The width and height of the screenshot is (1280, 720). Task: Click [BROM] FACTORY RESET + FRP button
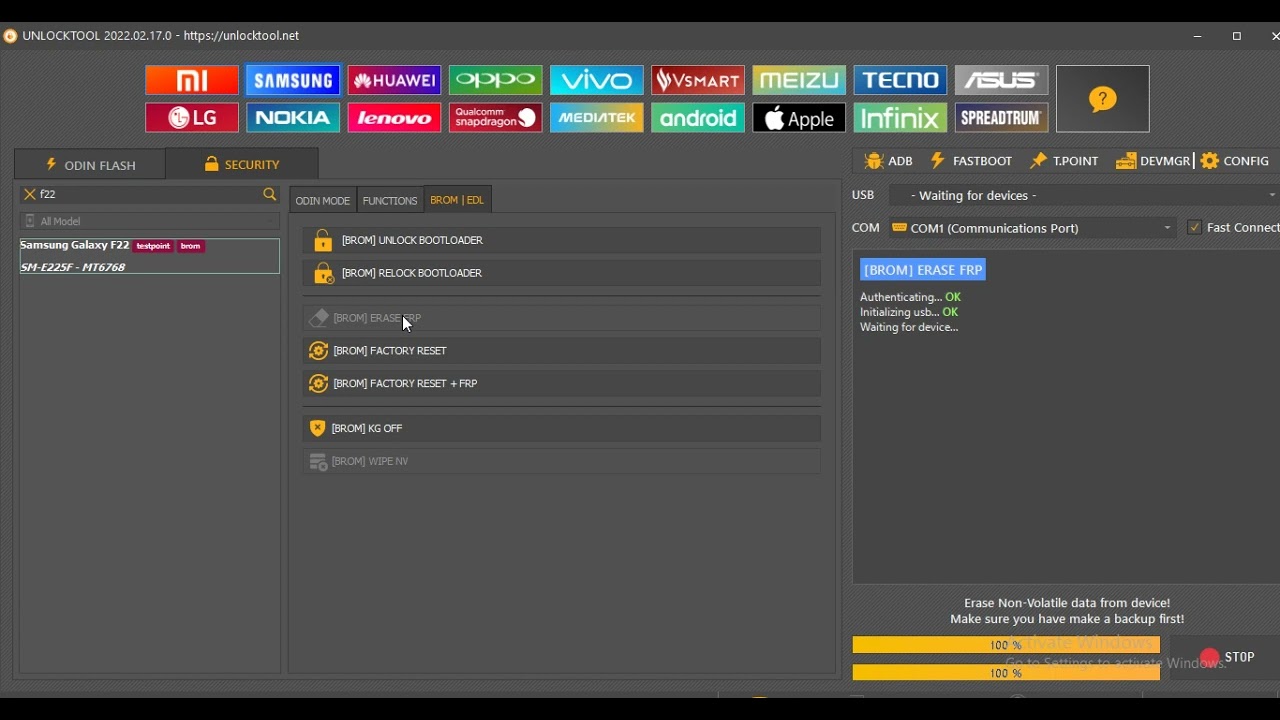coord(562,384)
